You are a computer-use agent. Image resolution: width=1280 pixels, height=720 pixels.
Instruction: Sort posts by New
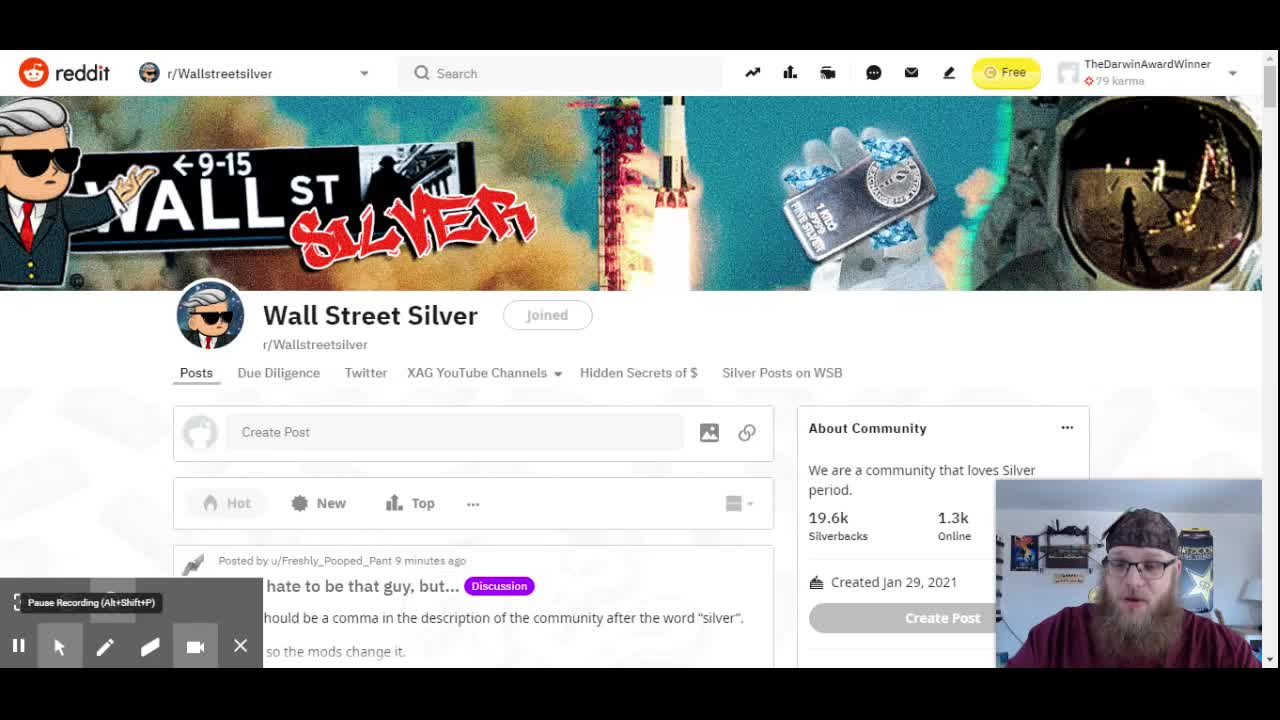(318, 503)
